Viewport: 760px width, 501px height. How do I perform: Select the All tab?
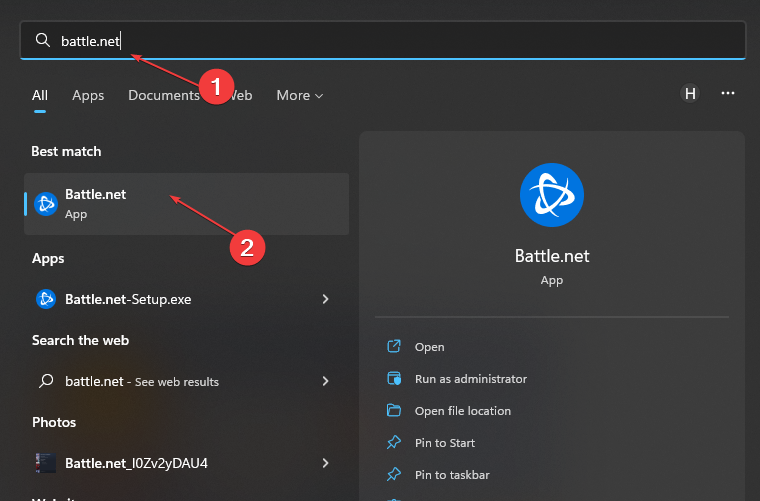click(x=40, y=95)
